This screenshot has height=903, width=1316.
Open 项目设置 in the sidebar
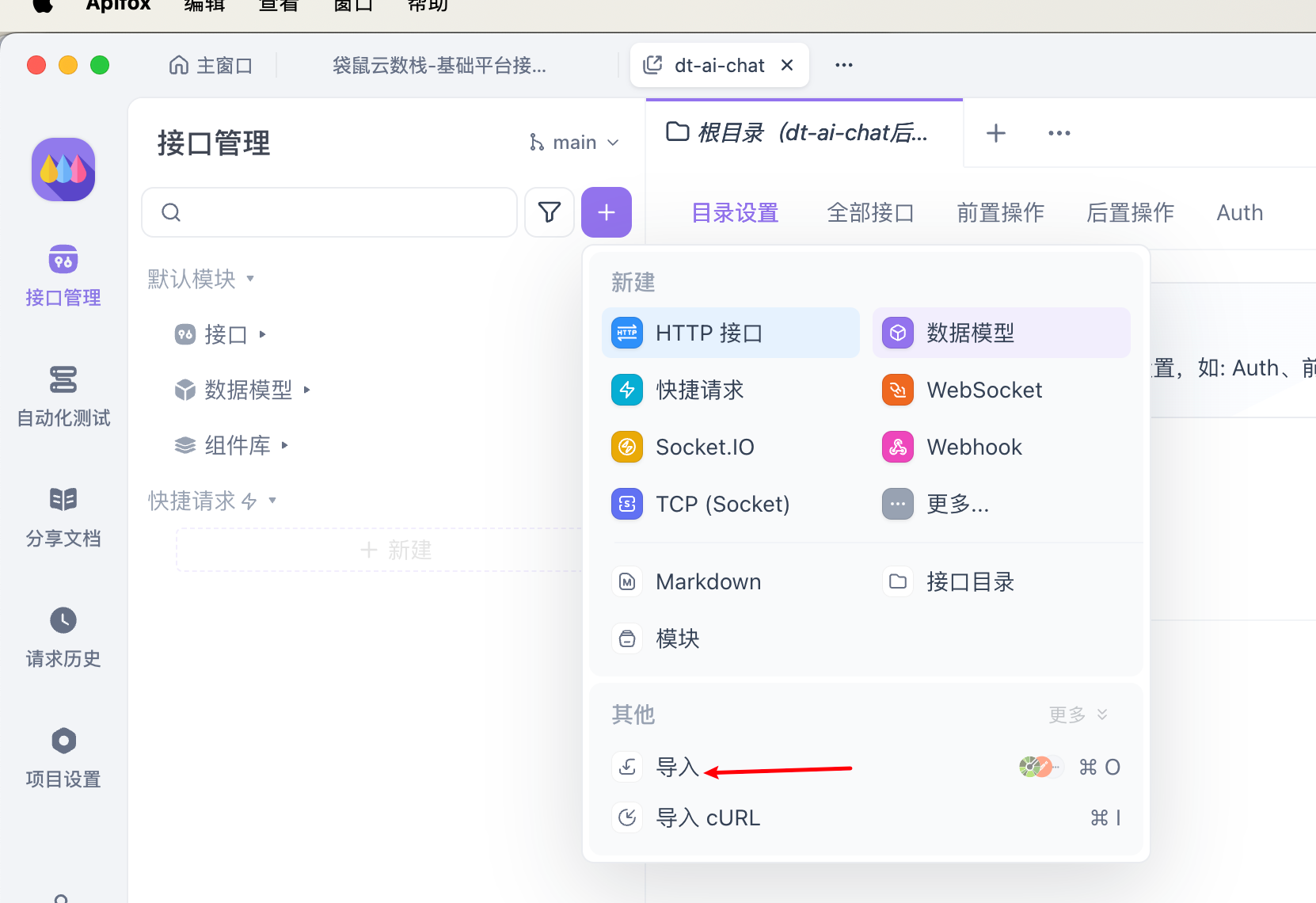63,757
